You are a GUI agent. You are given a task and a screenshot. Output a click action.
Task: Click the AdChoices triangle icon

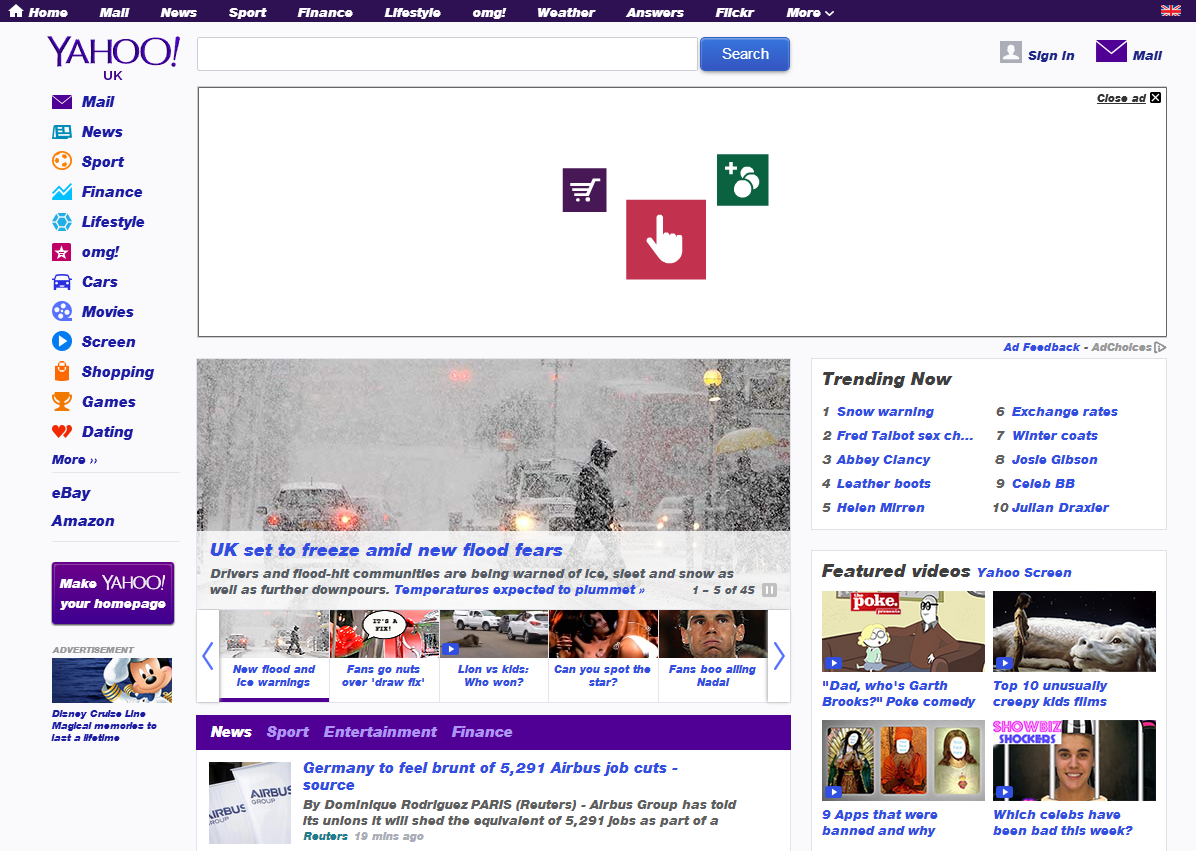(1160, 348)
